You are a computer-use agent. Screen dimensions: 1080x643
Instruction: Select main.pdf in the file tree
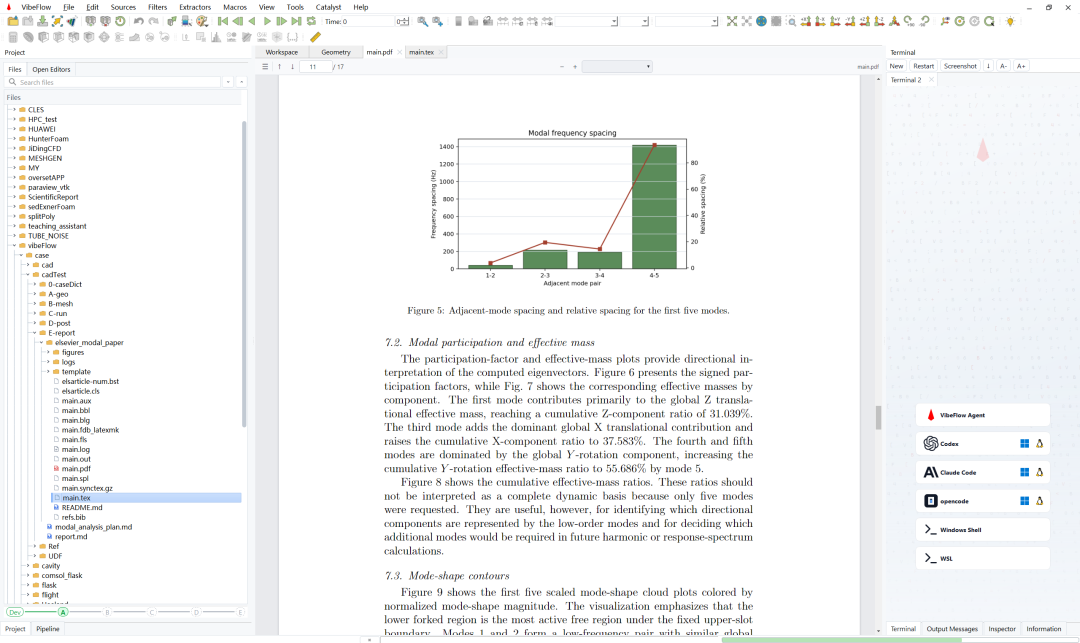(76, 468)
